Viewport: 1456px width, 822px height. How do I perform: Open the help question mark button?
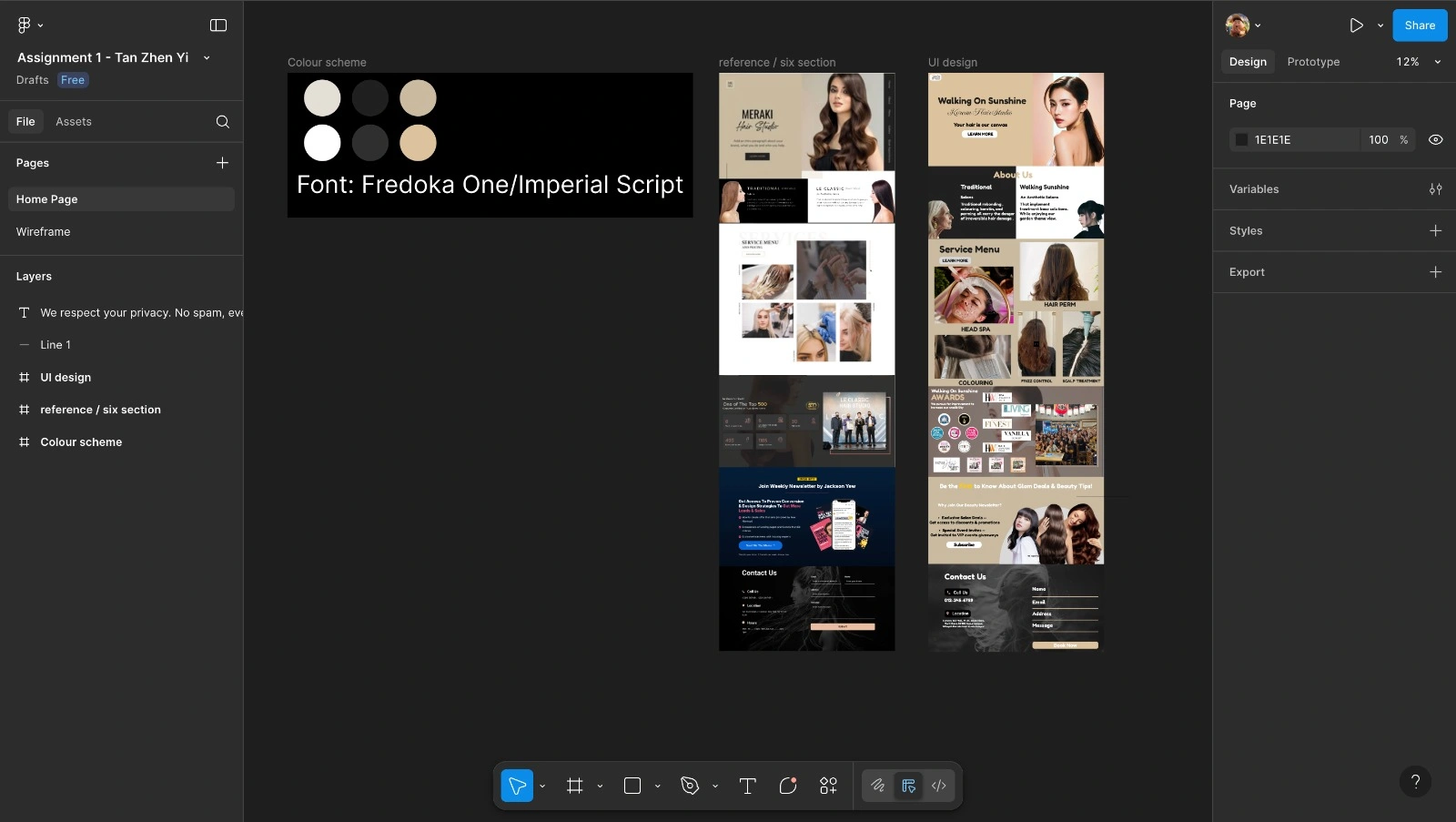[1414, 781]
